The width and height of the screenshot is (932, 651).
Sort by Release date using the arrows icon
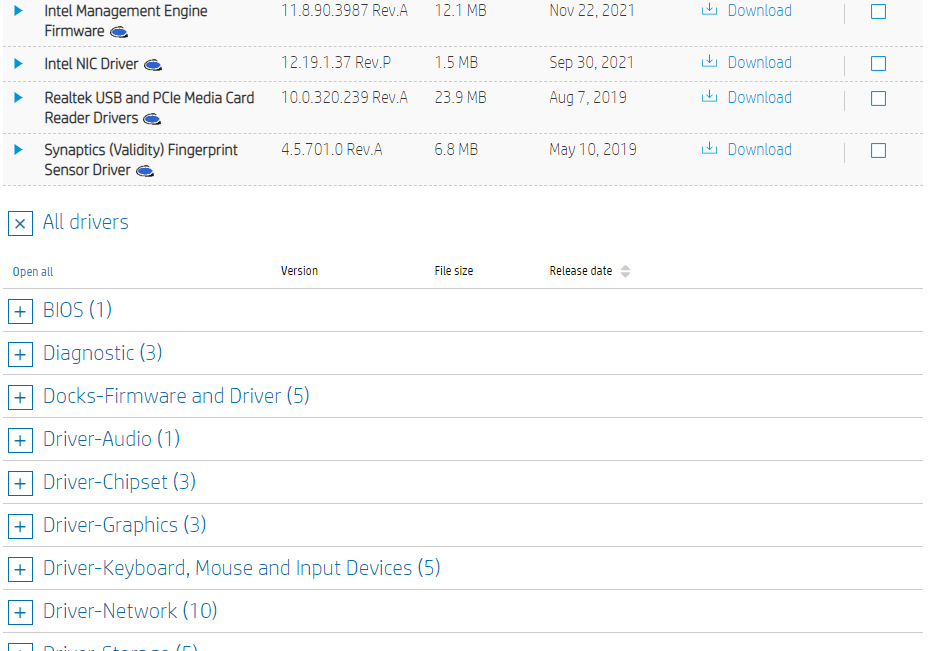(625, 271)
